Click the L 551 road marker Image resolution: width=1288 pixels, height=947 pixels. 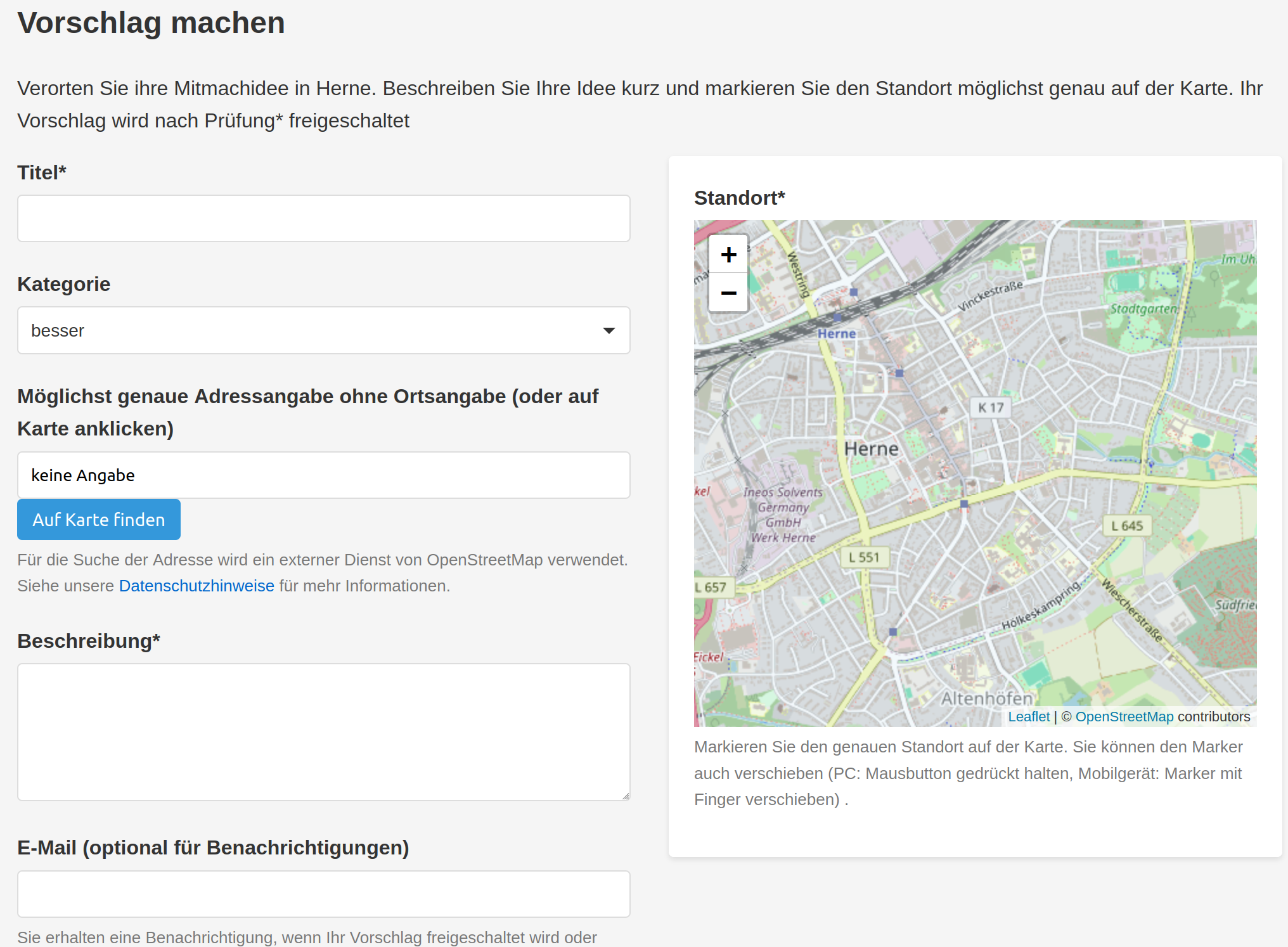point(864,557)
